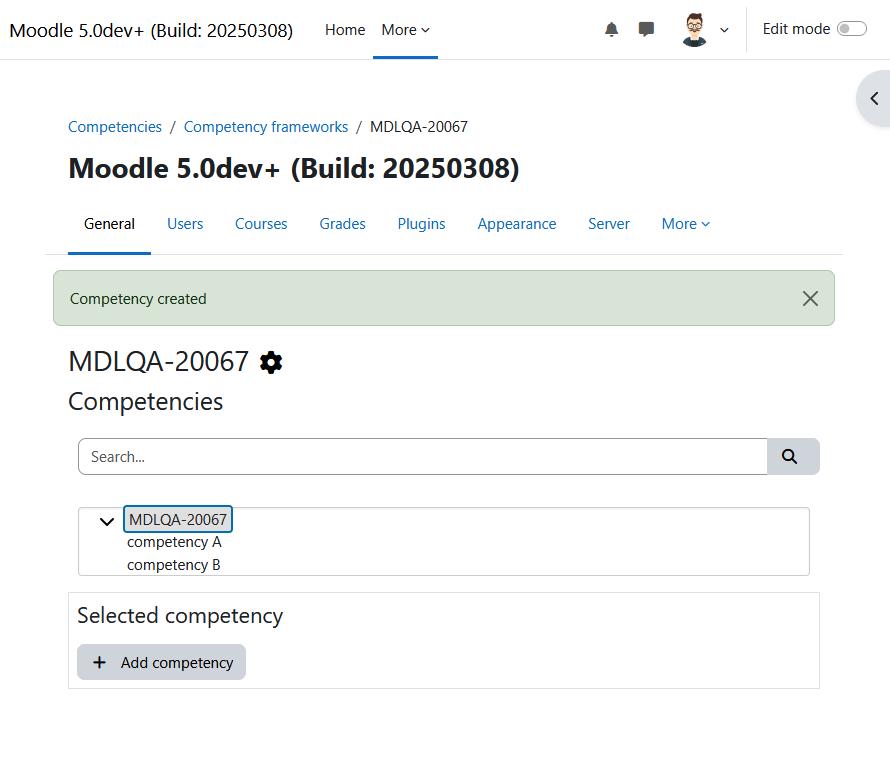This screenshot has height=757, width=890.
Task: Click the plus icon on Add competency
Action: (x=99, y=662)
